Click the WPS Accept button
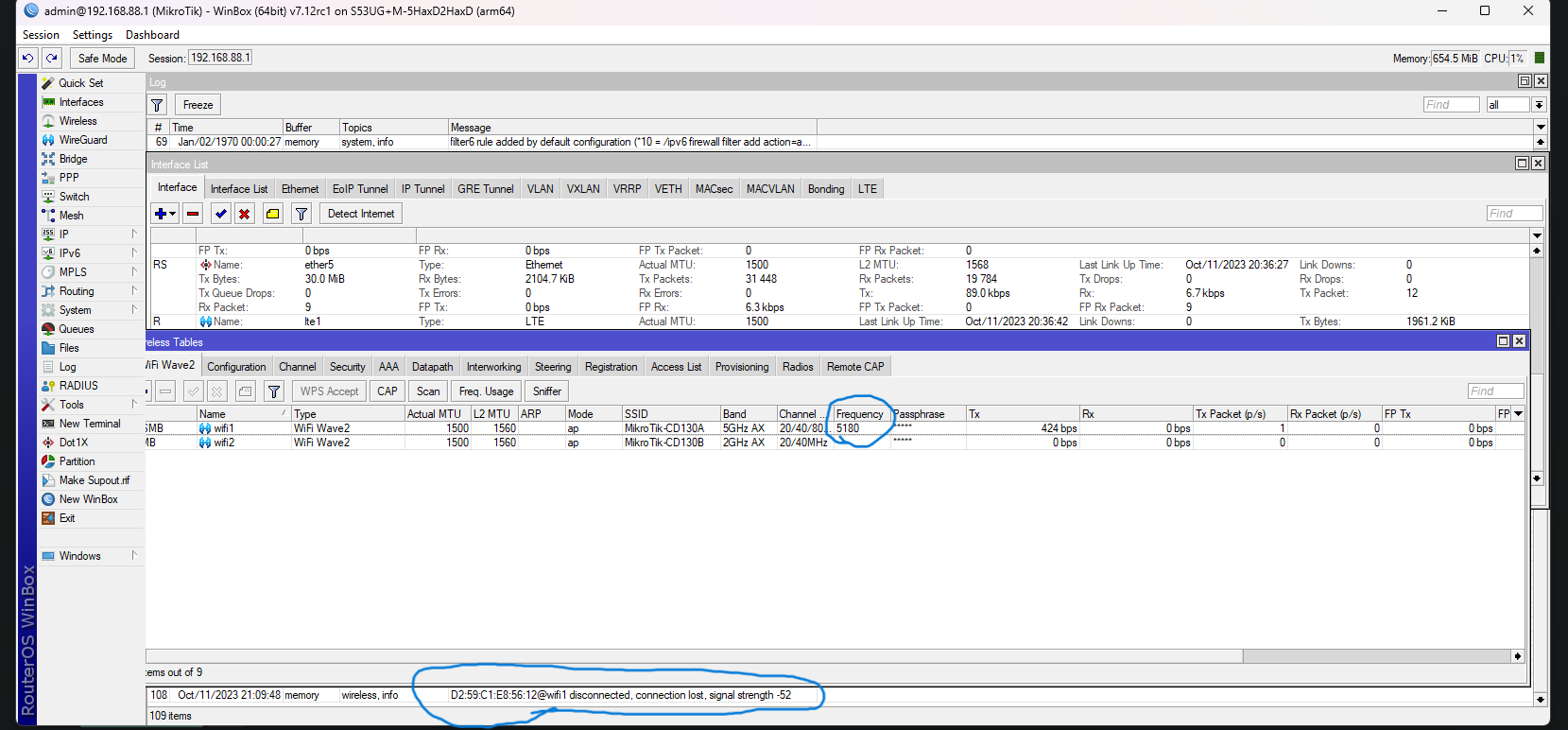The width and height of the screenshot is (1568, 730). click(329, 391)
